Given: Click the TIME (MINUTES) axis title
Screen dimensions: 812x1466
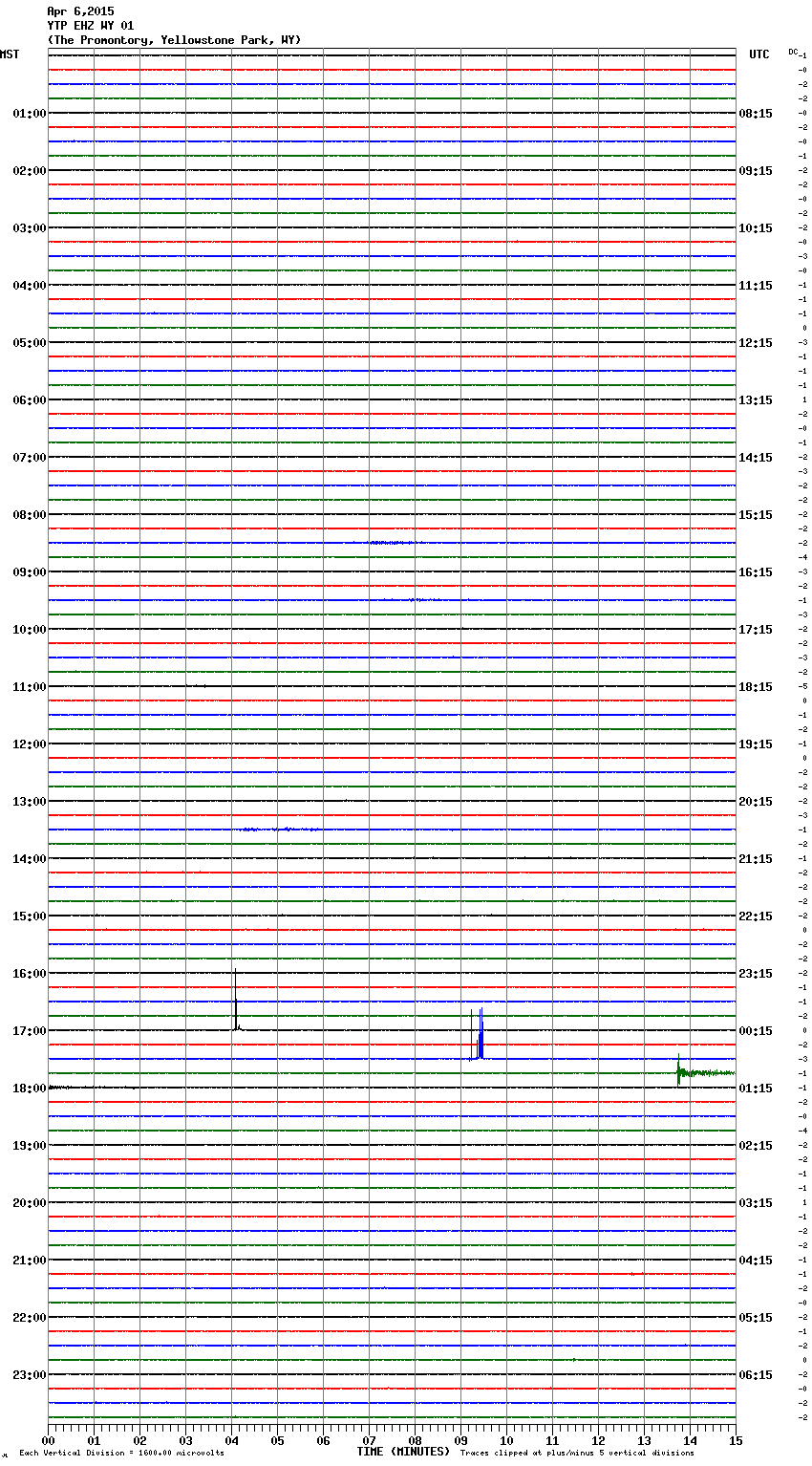Looking at the screenshot, I should tap(403, 1452).
